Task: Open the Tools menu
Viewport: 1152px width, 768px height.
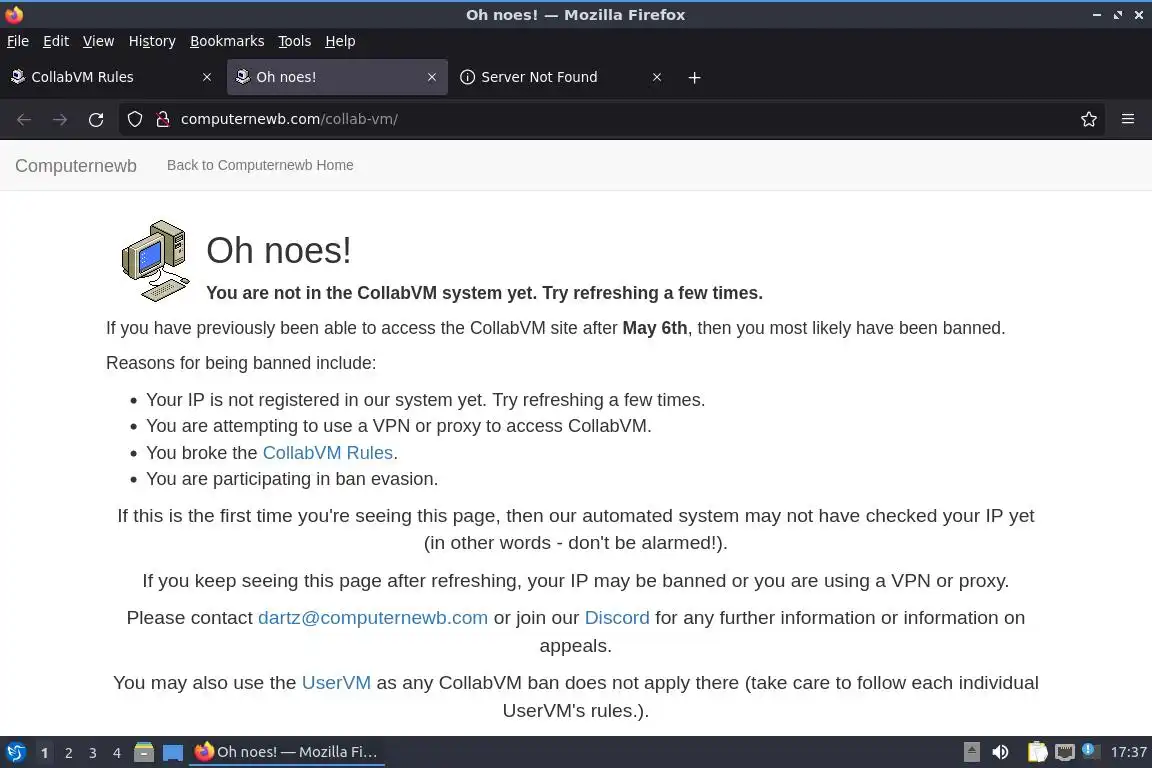Action: click(295, 41)
